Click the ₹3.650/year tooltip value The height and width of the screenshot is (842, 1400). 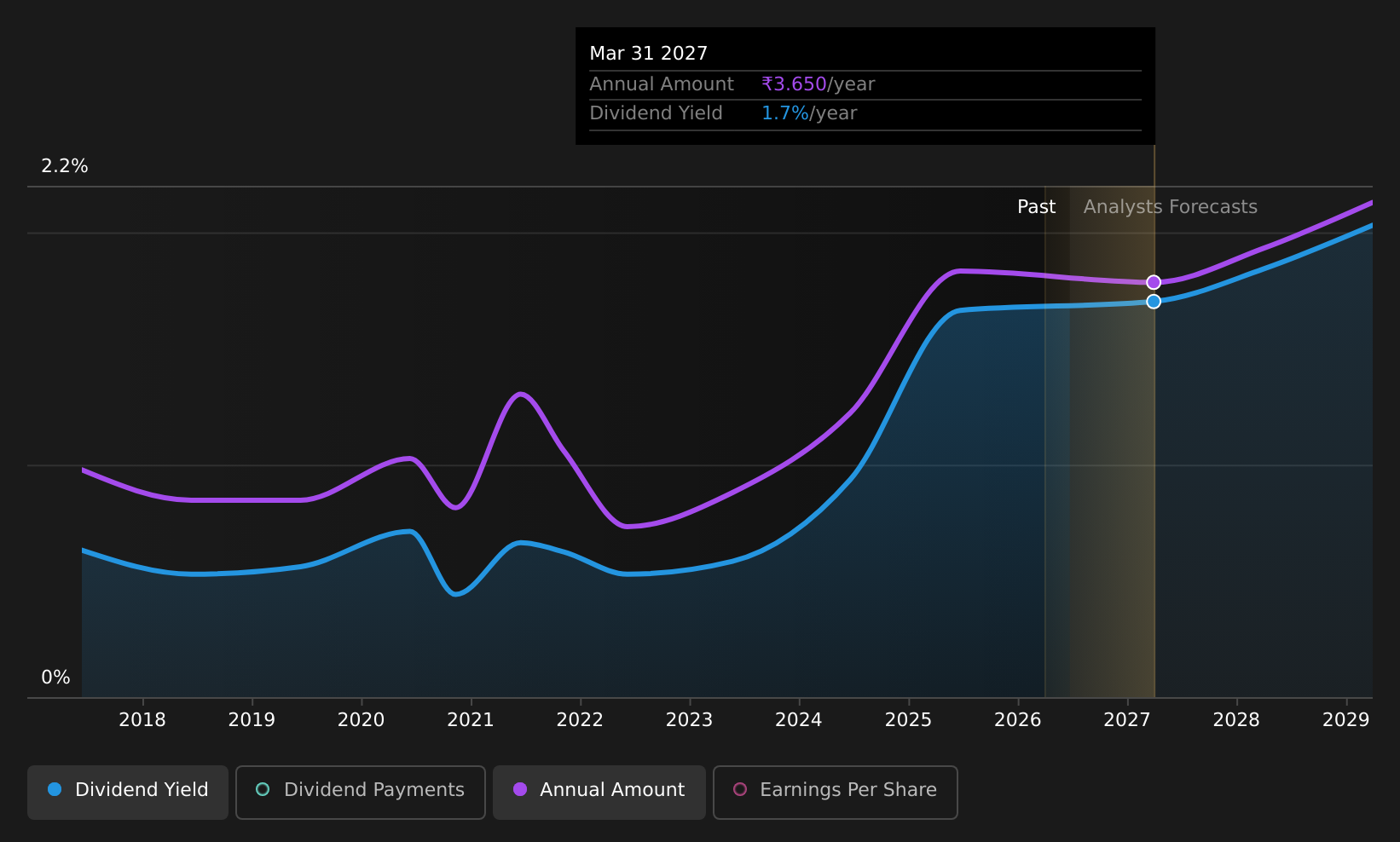coord(818,84)
